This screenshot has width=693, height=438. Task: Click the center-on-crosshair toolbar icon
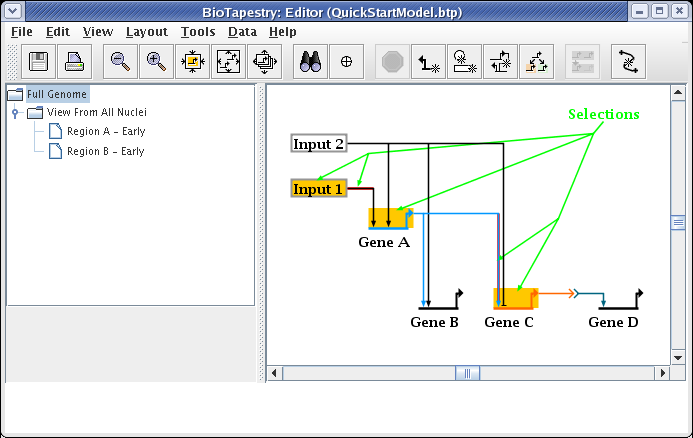347,62
